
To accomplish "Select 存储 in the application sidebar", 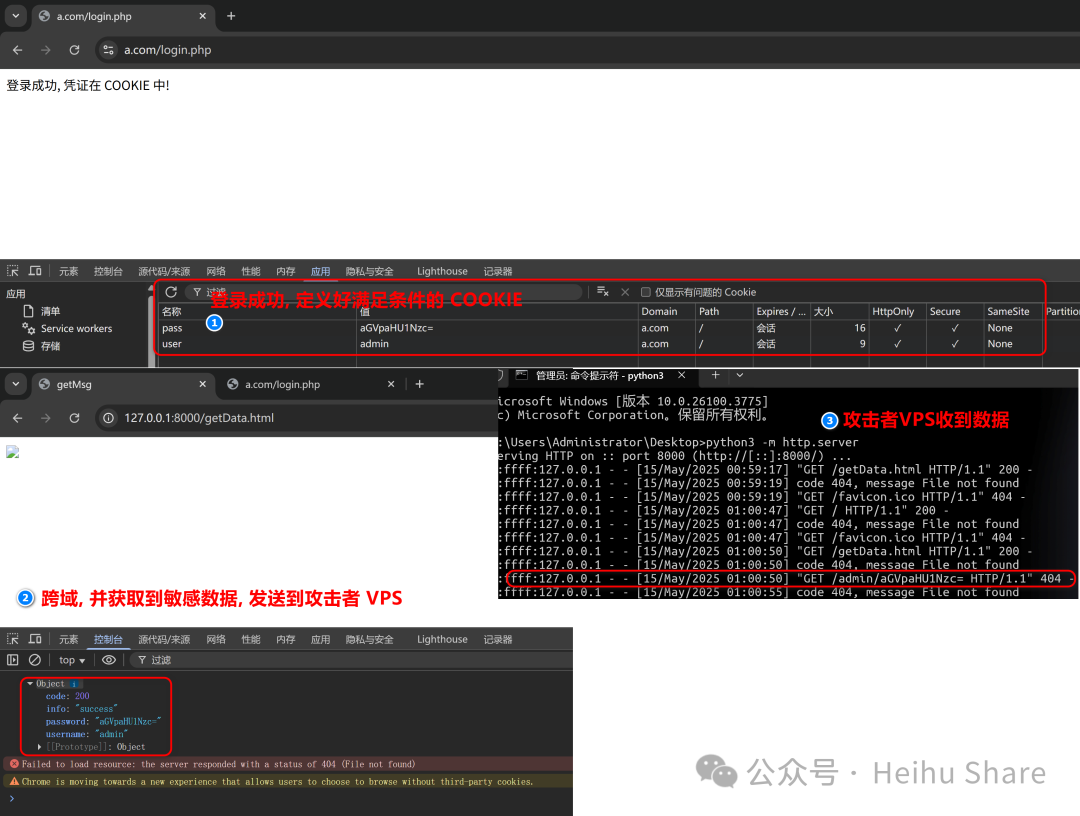I will tap(42, 346).
